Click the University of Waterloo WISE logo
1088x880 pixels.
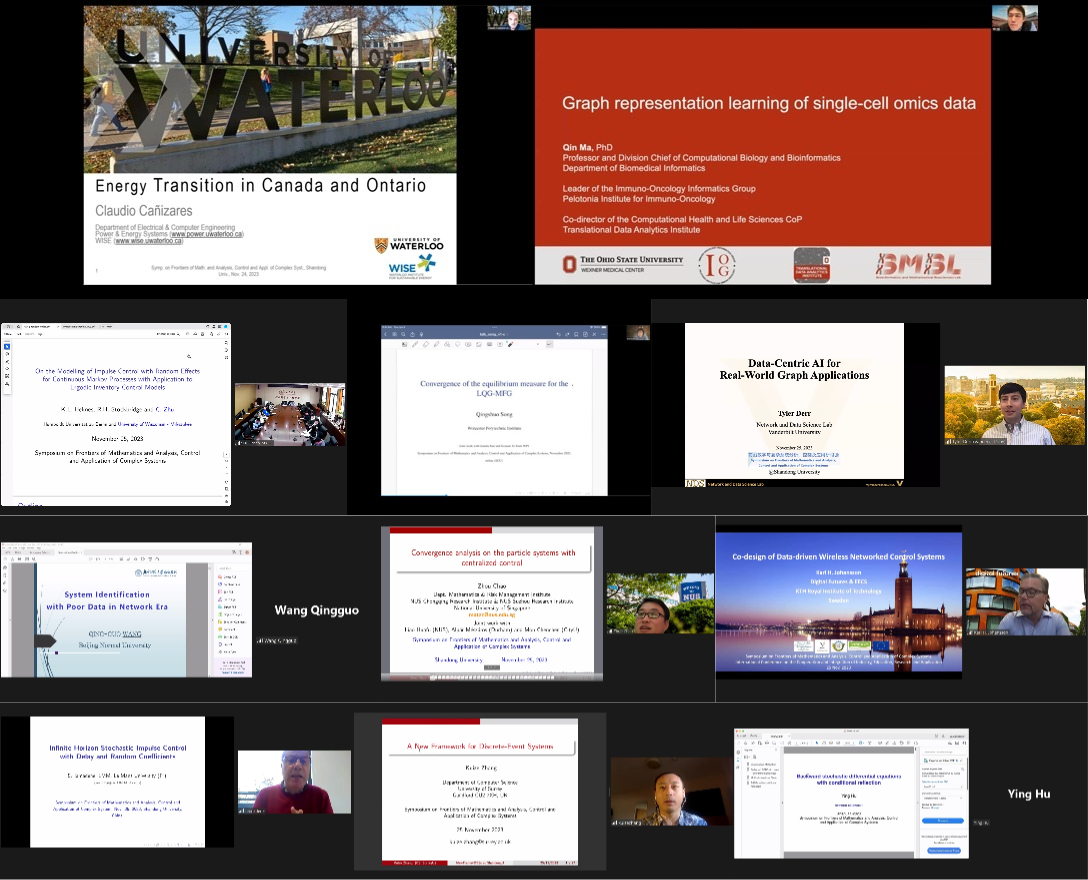click(x=410, y=257)
